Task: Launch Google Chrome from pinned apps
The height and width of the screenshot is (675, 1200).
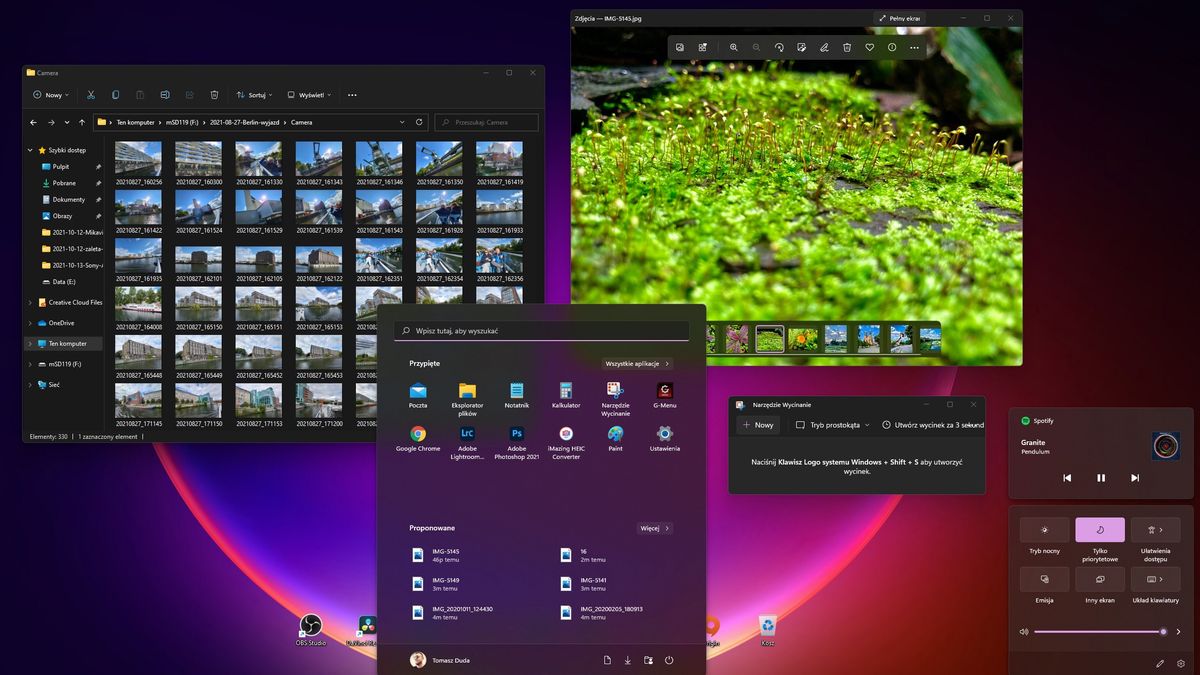Action: [418, 438]
